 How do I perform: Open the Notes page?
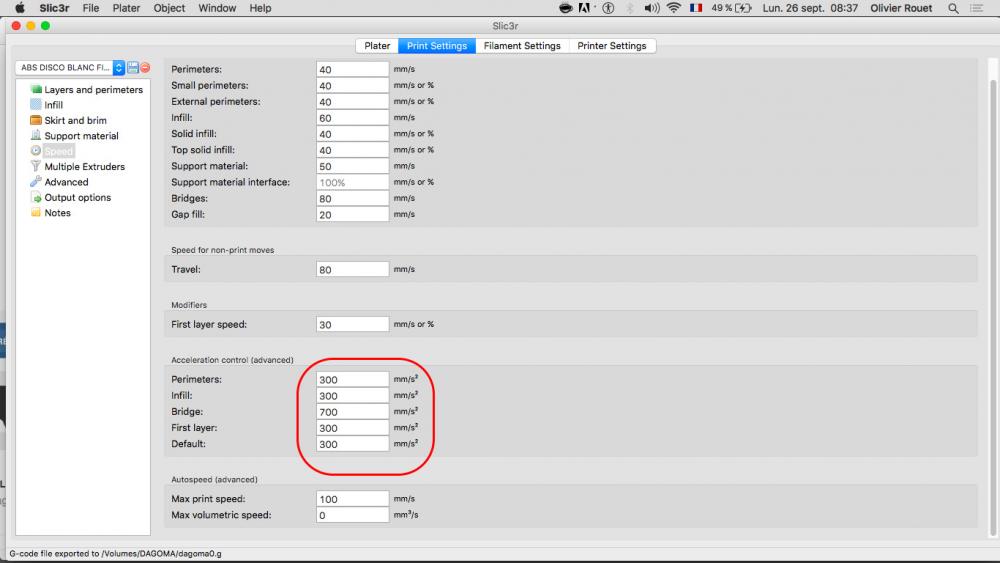tap(57, 213)
